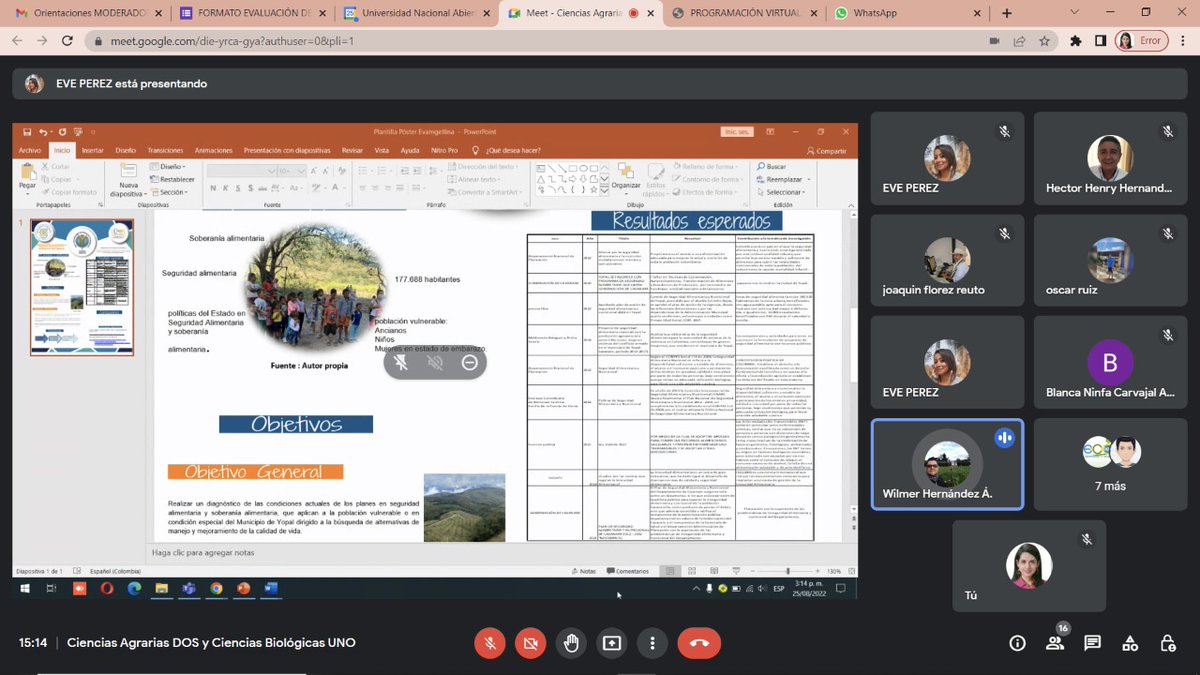Image resolution: width=1200 pixels, height=675 pixels.
Task: Open a new Chrome tab
Action: 1008,13
